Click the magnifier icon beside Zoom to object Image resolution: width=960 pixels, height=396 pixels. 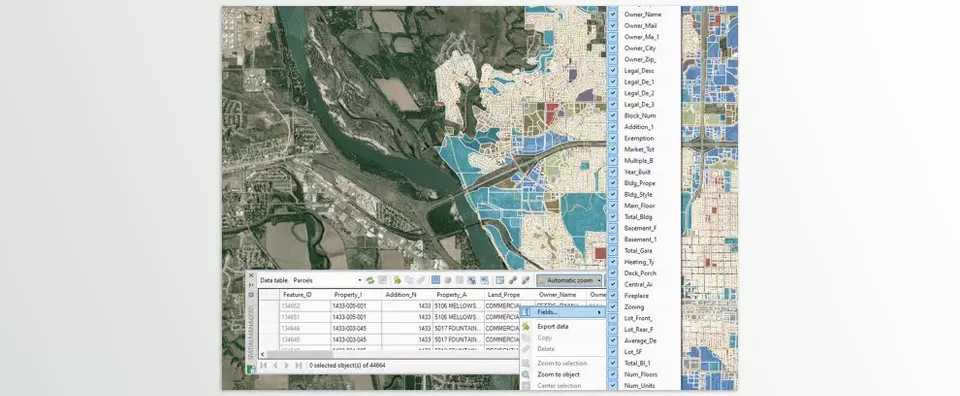526,375
